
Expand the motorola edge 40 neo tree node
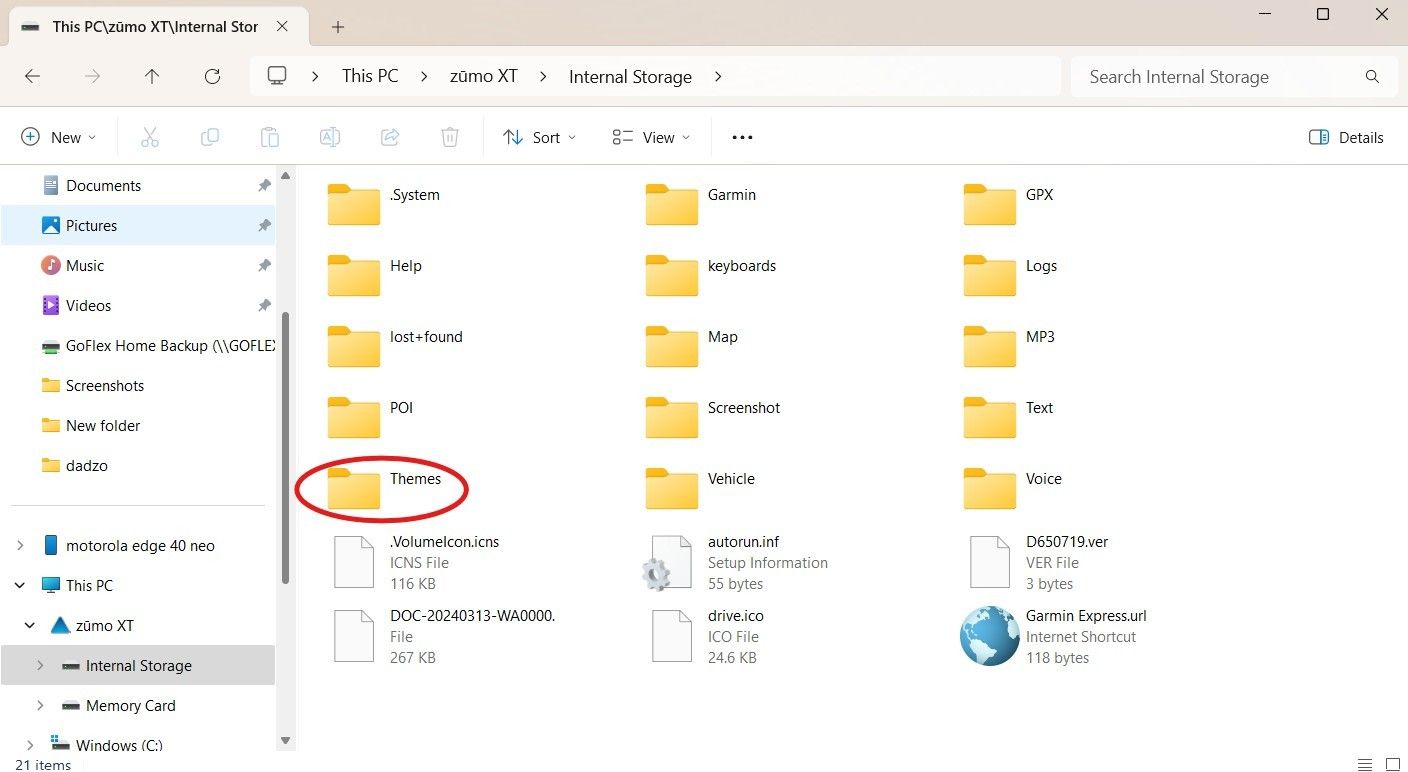click(x=20, y=546)
